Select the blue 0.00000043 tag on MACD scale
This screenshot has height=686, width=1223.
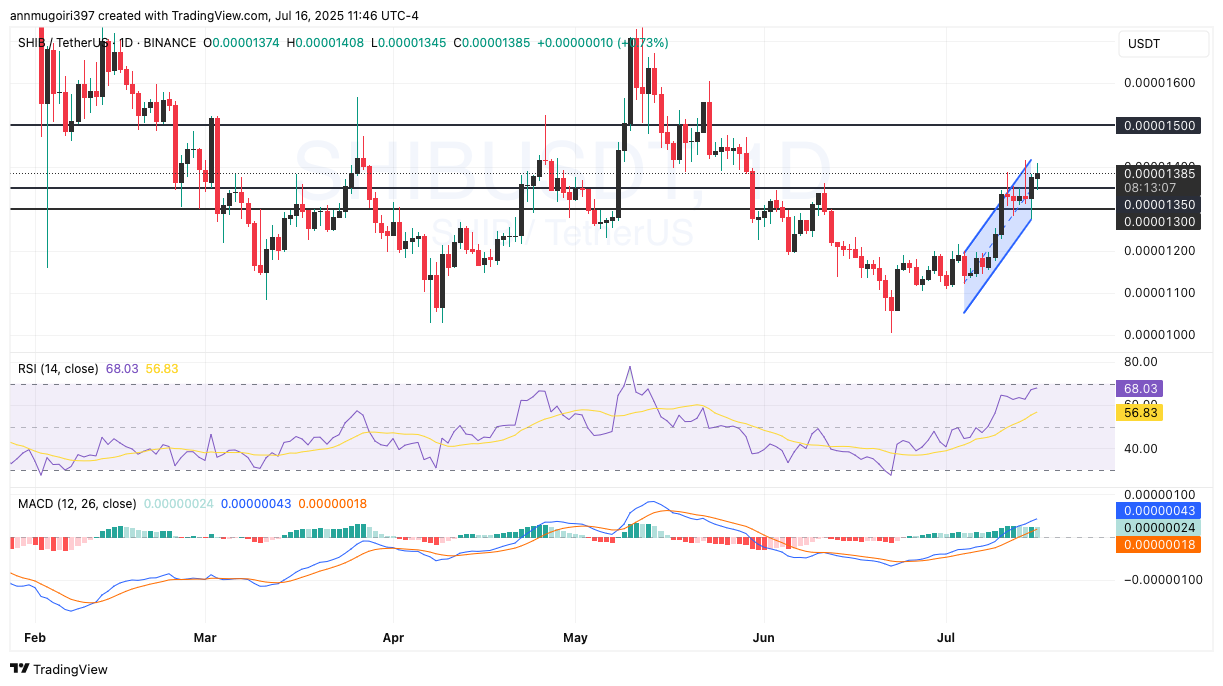coord(1159,510)
